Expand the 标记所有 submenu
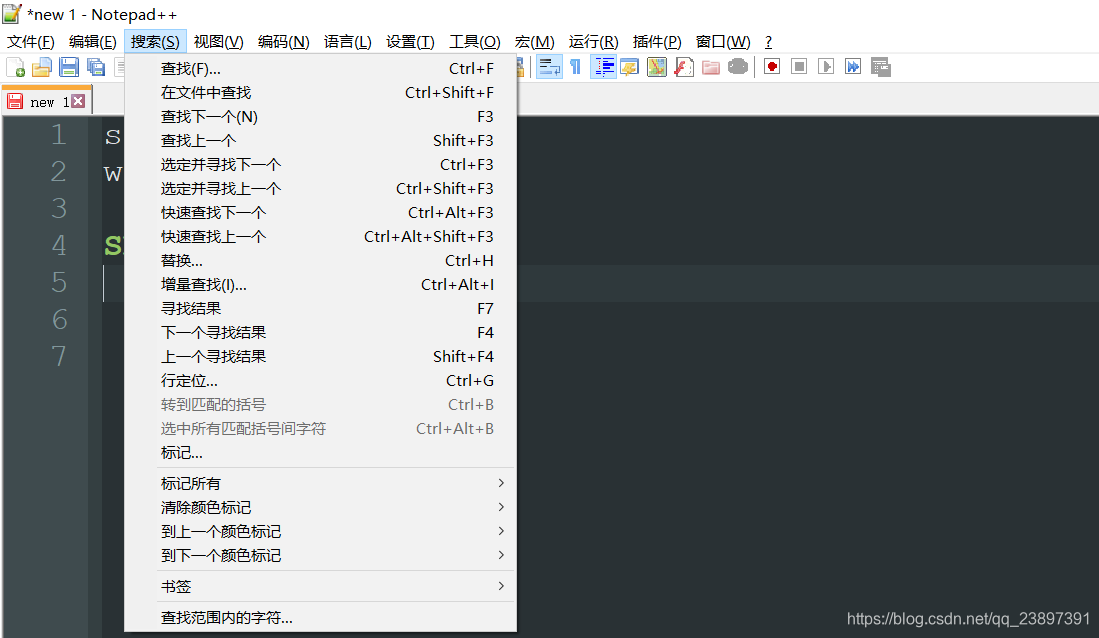1099x638 pixels. (x=321, y=484)
